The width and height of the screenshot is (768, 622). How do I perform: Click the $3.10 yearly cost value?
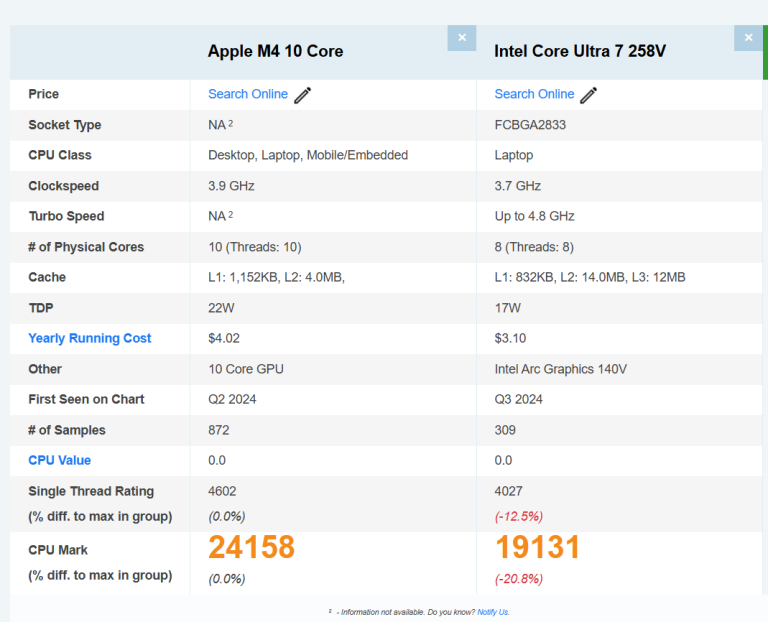coord(510,338)
